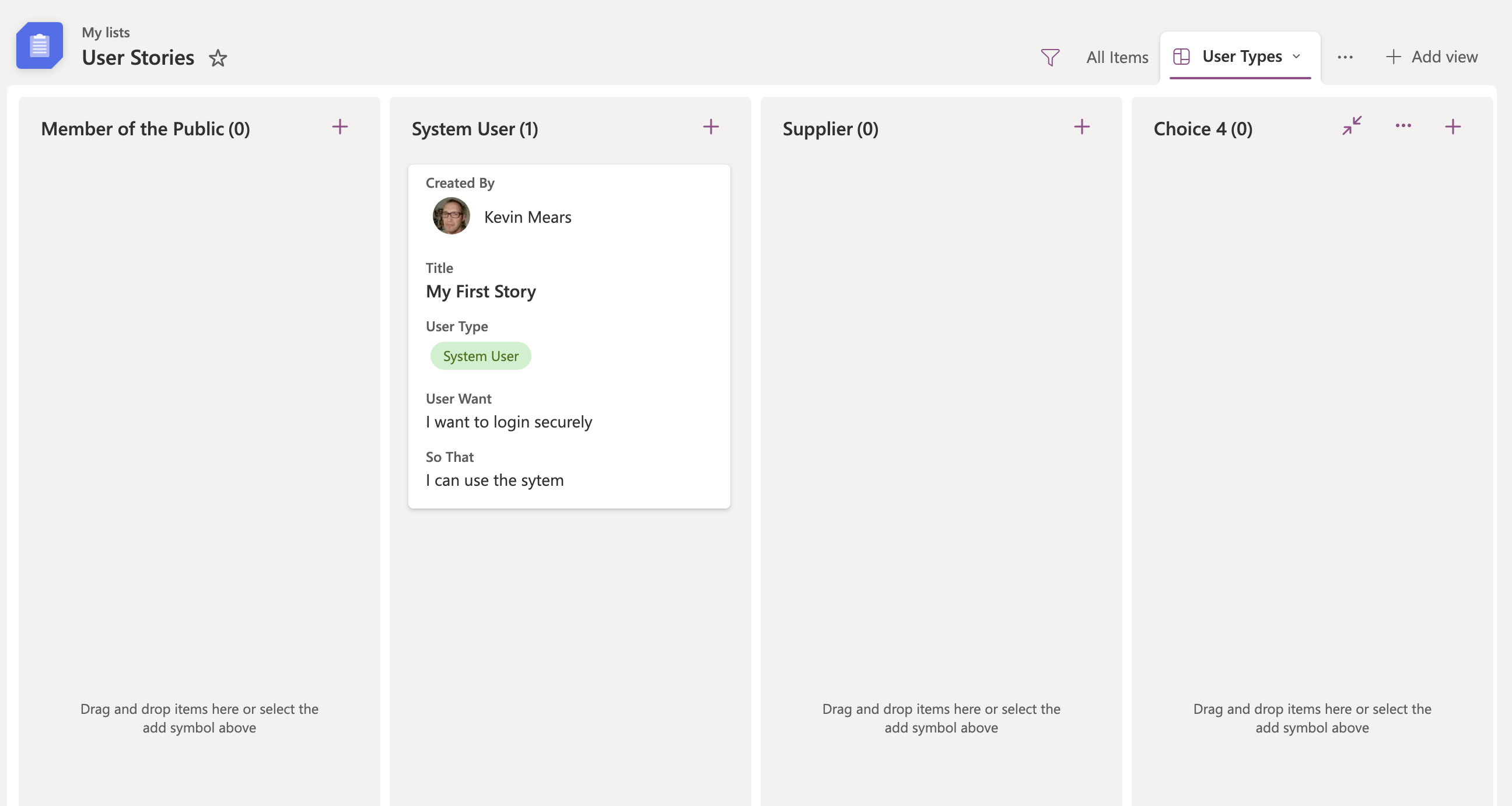Select 'I can use the sytem' text
1512x806 pixels.
coord(495,479)
